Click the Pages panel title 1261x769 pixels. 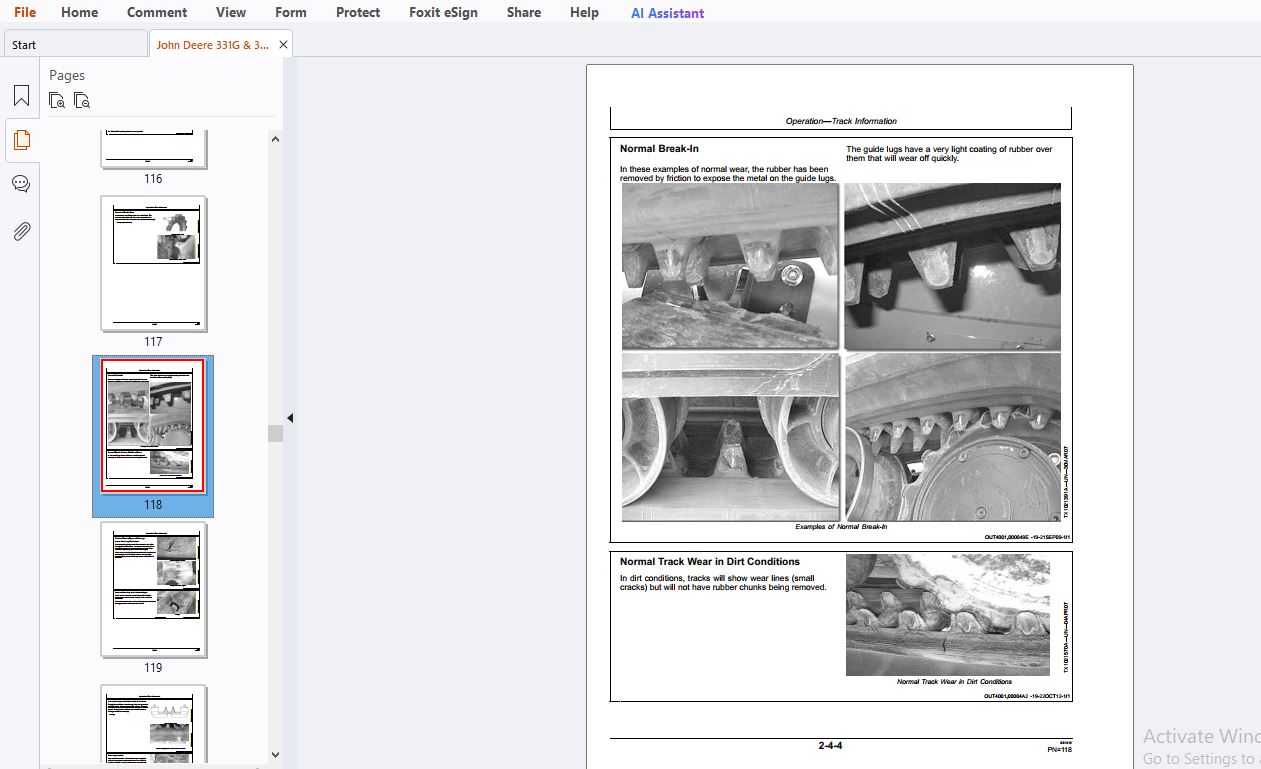point(67,75)
